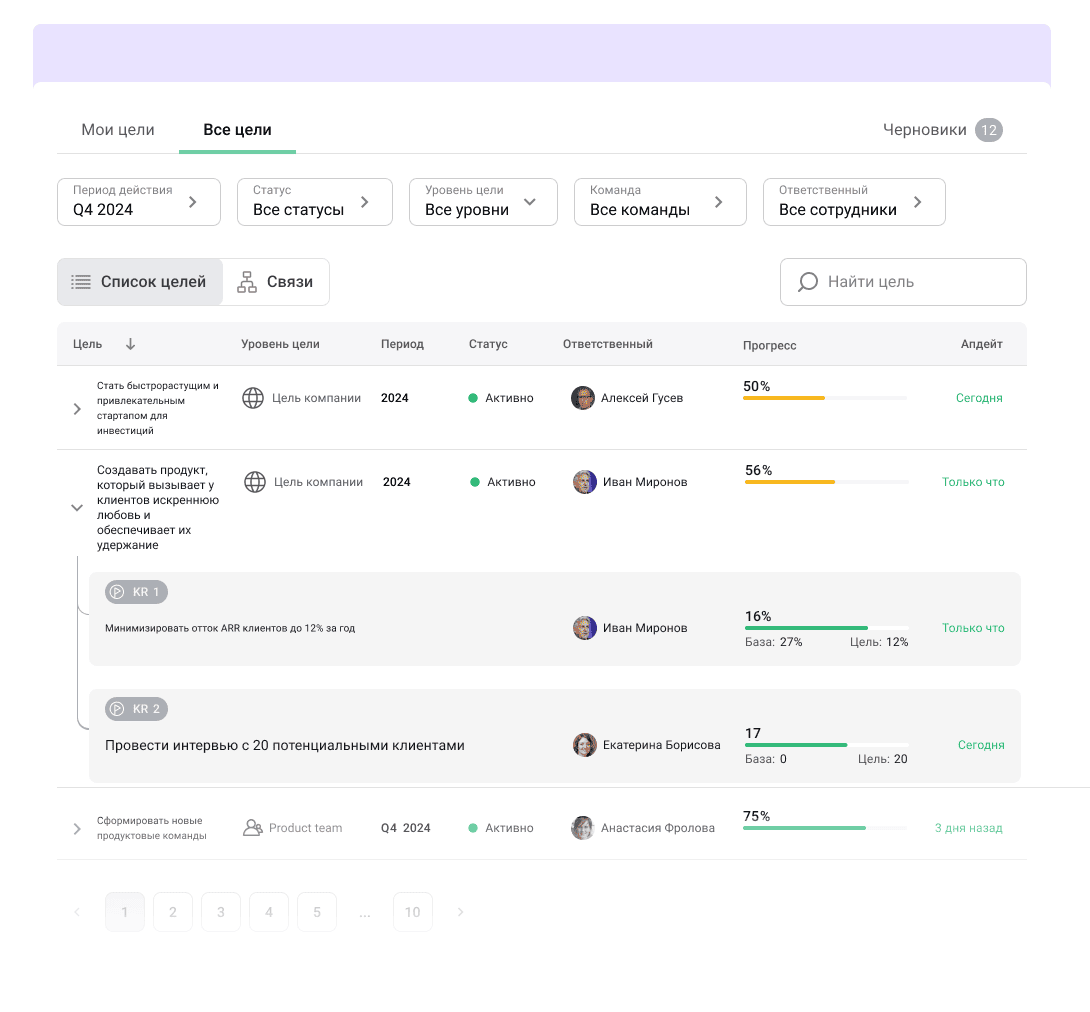
Task: Open the Уровень цели dropdown
Action: pyautogui.click(x=483, y=202)
